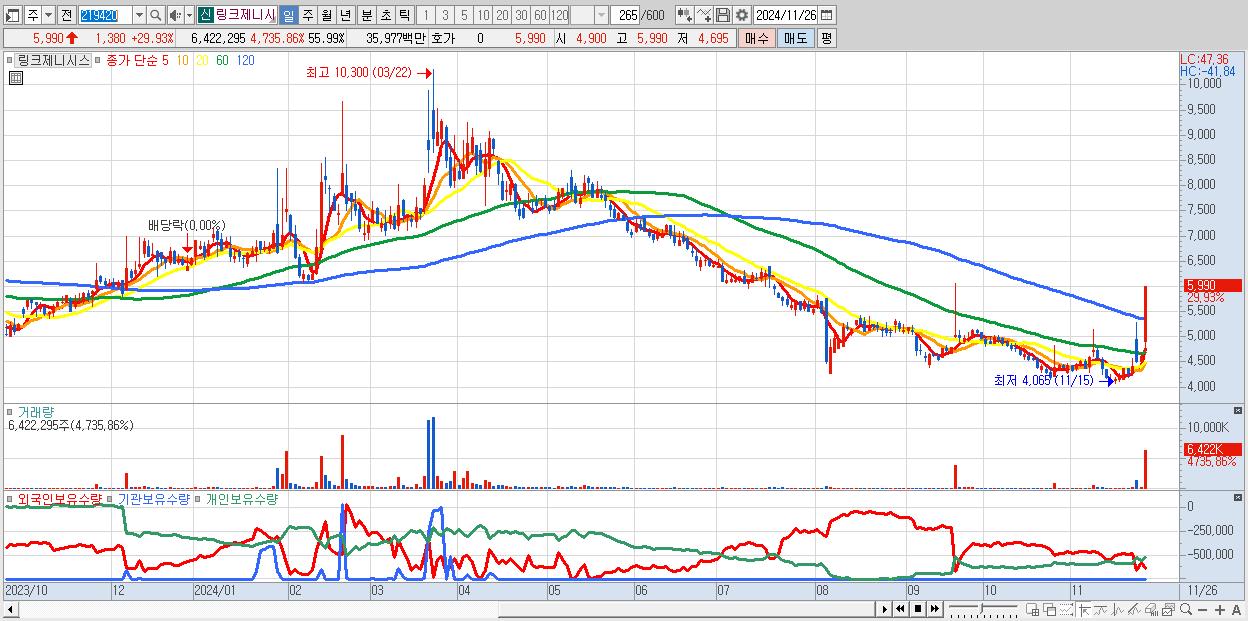Click the 전 button

click(66, 15)
